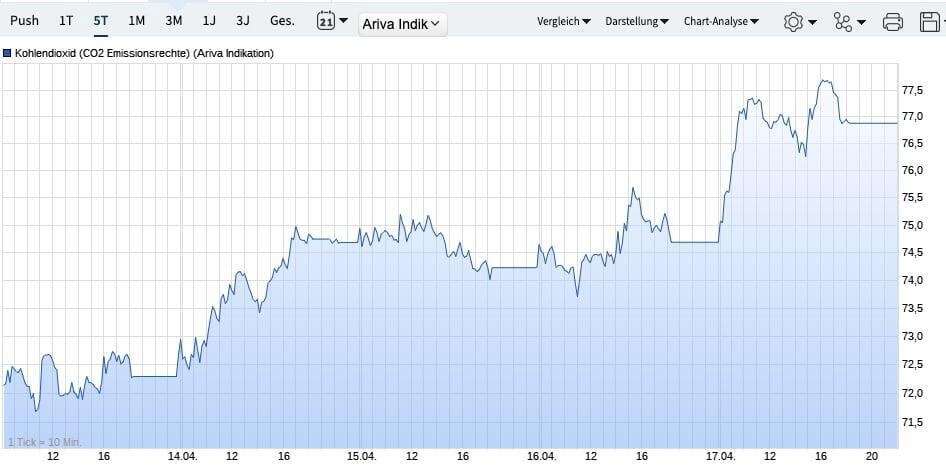Switch to the 1M timeframe

point(136,21)
